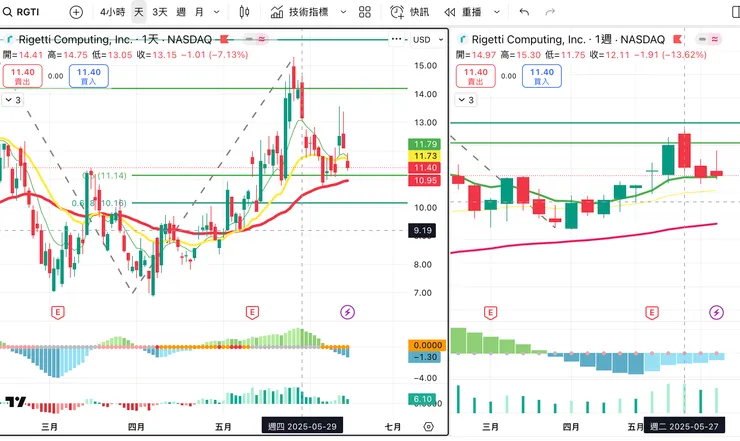Undo the last chart action
This screenshot has width=740, height=441.
click(524, 12)
